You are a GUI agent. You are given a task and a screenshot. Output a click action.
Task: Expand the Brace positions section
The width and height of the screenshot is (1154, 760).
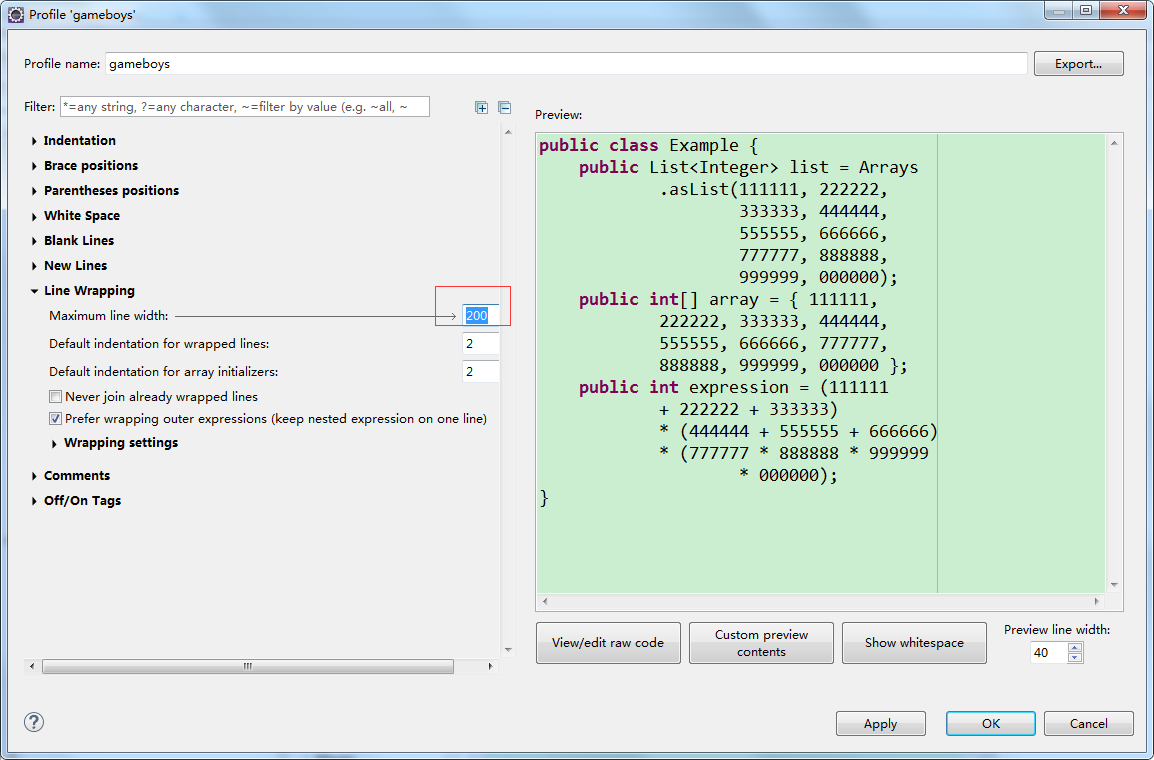coord(34,166)
